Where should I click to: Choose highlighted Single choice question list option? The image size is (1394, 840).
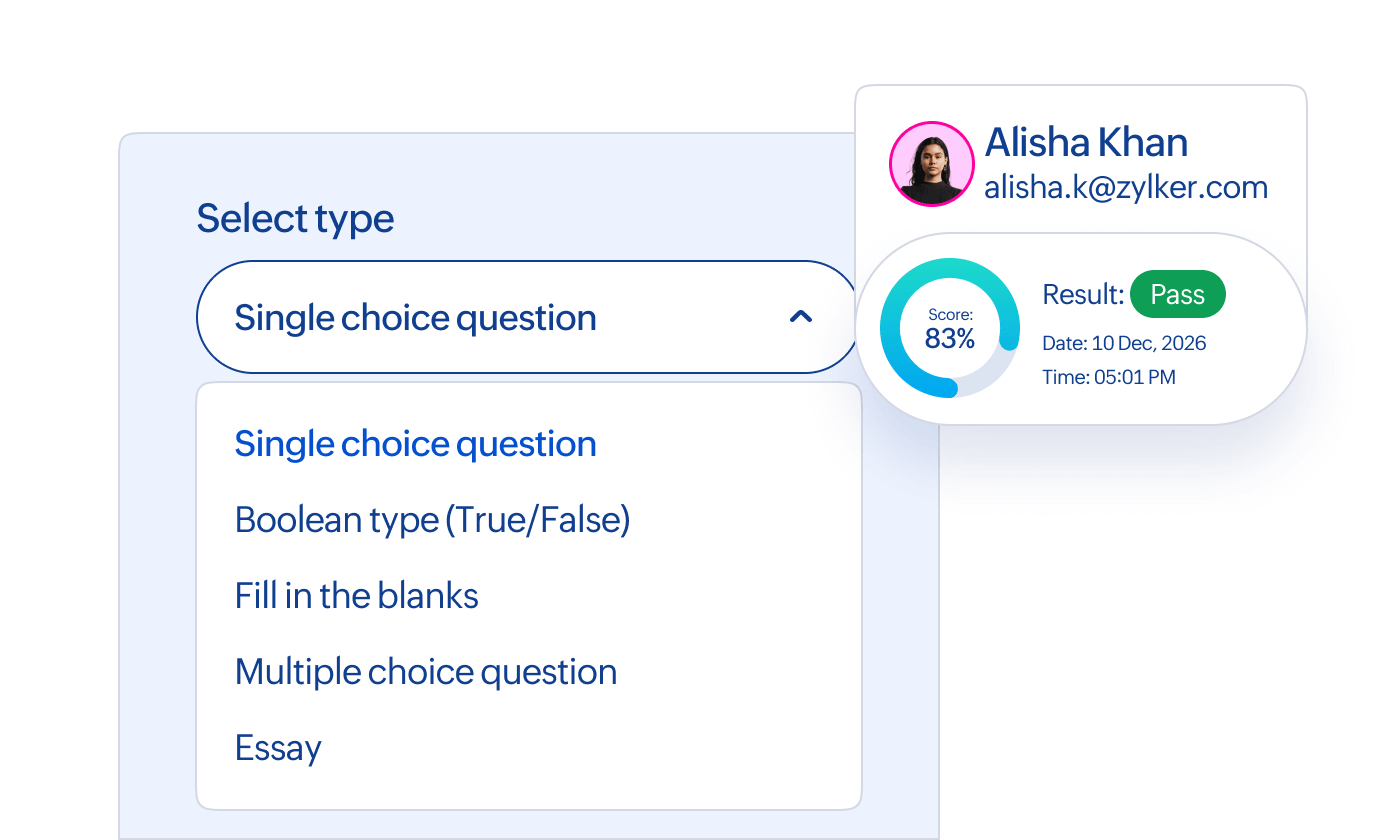click(415, 444)
